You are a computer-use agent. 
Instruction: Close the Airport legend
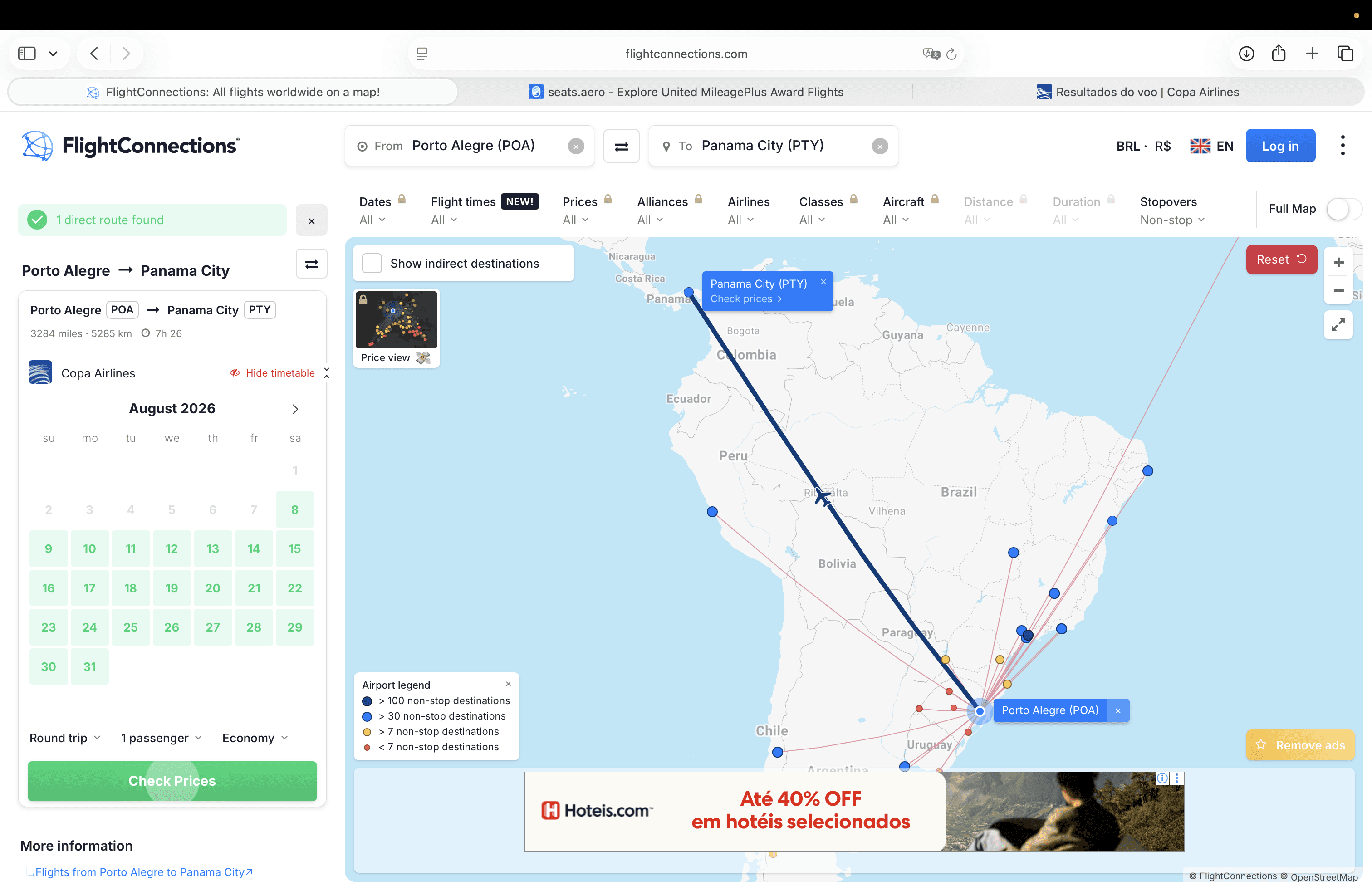(x=508, y=684)
